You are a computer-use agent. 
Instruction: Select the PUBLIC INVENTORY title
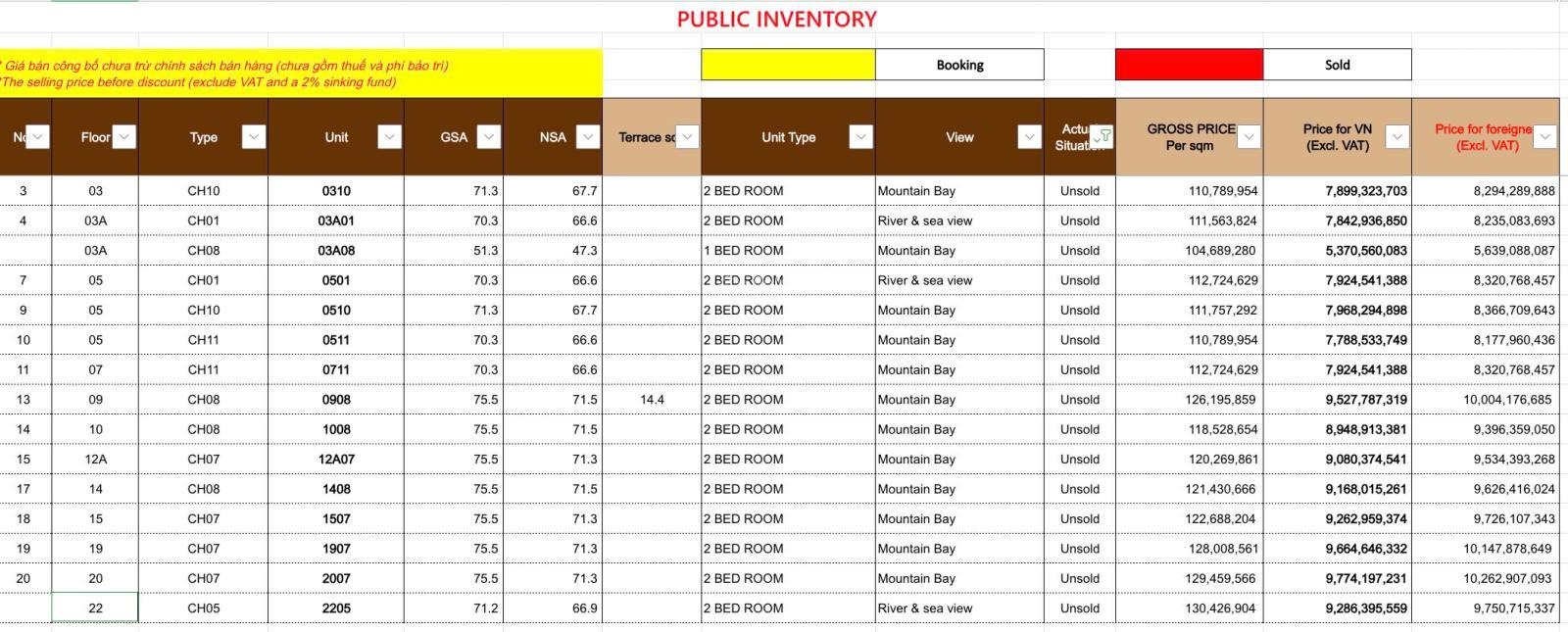coord(777,20)
